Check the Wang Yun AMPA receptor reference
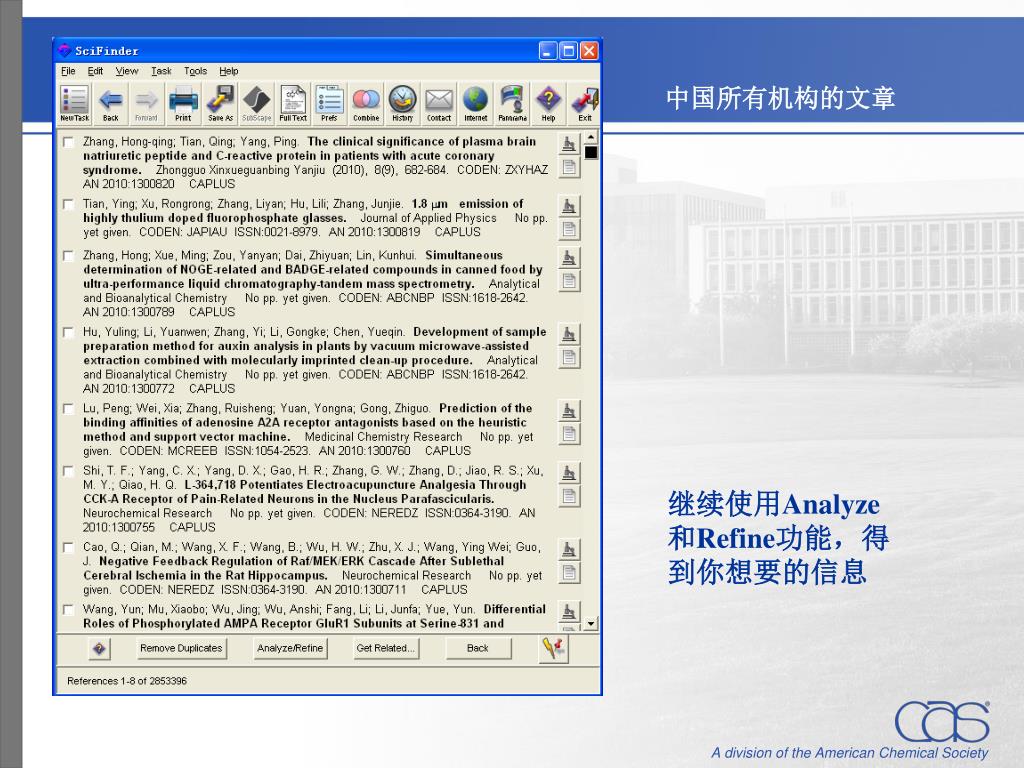 point(68,610)
